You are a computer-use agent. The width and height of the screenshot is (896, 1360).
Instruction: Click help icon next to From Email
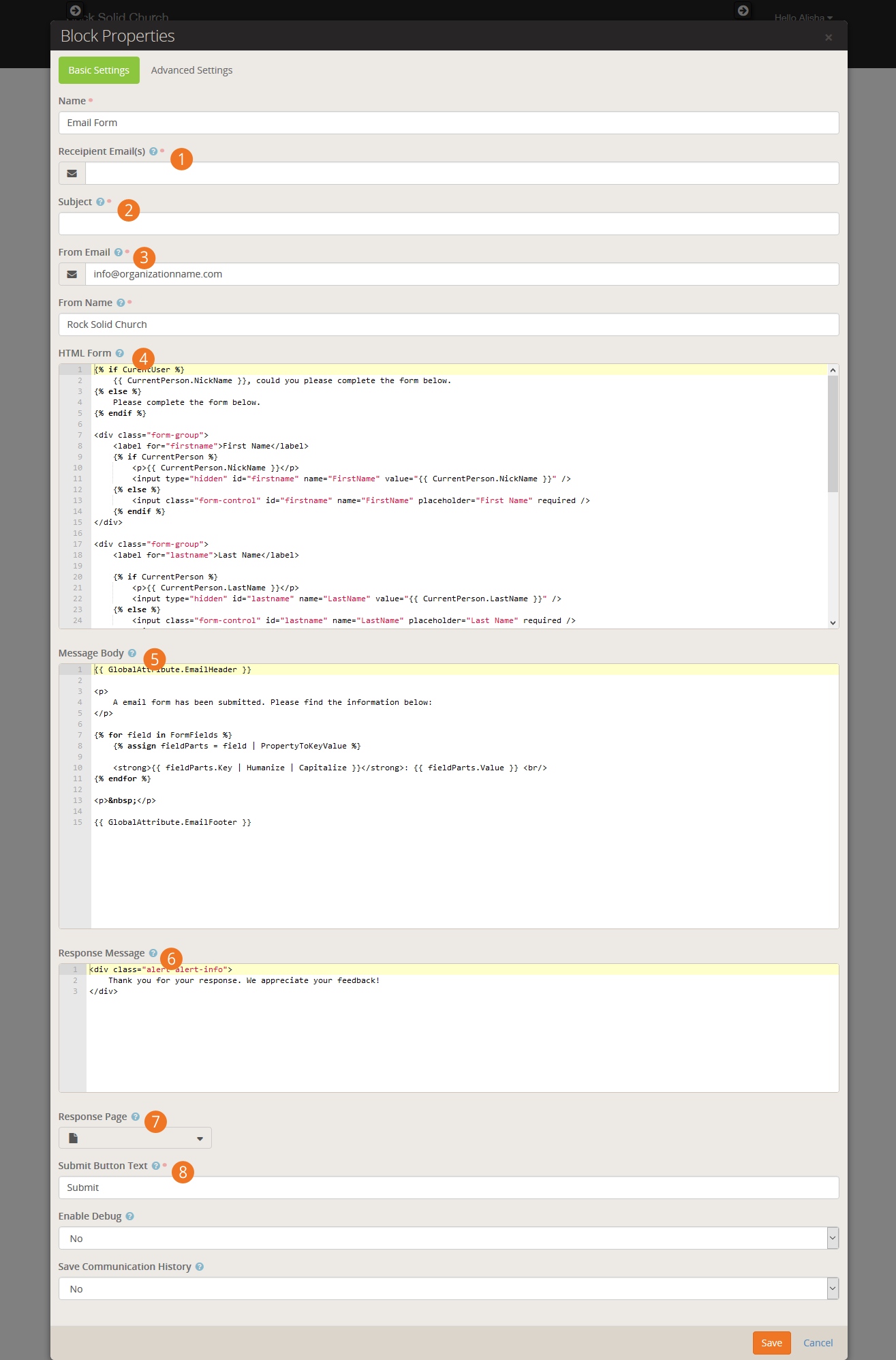(x=119, y=252)
